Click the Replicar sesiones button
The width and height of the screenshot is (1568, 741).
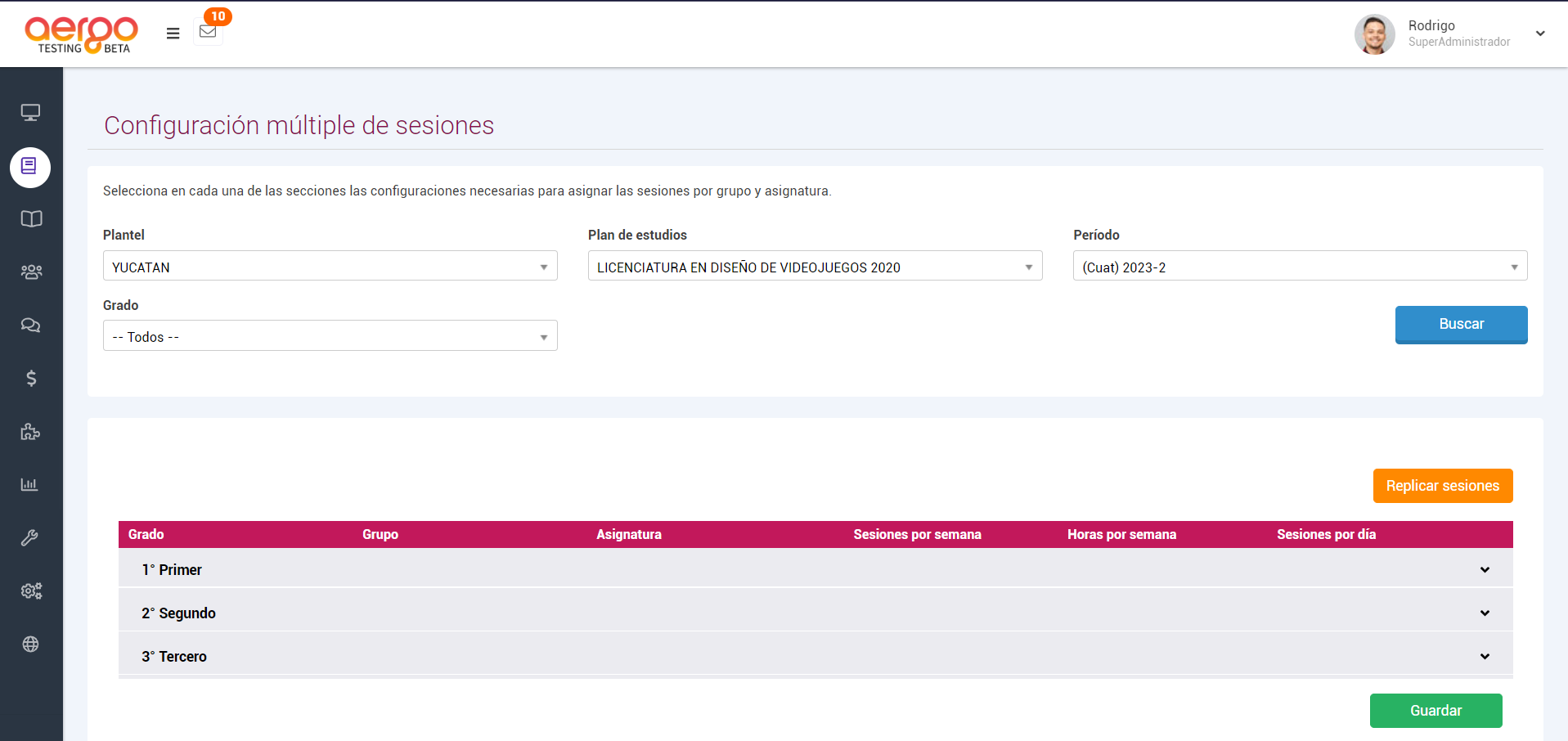click(x=1442, y=486)
